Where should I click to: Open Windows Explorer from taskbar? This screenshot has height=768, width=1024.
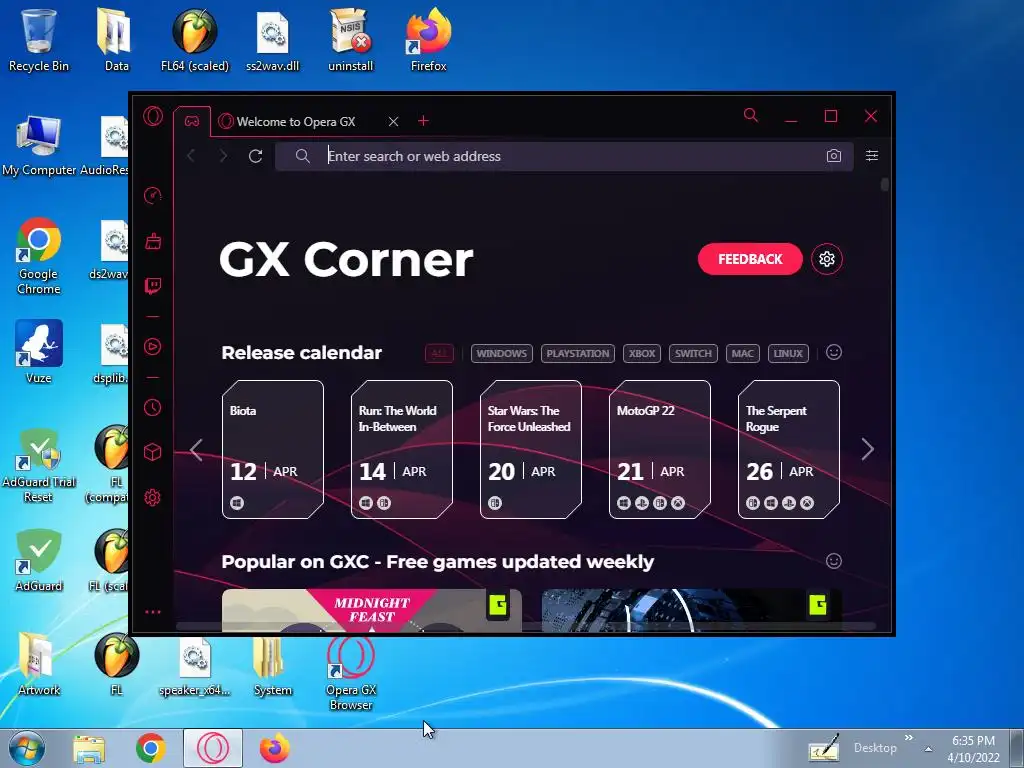(x=89, y=748)
